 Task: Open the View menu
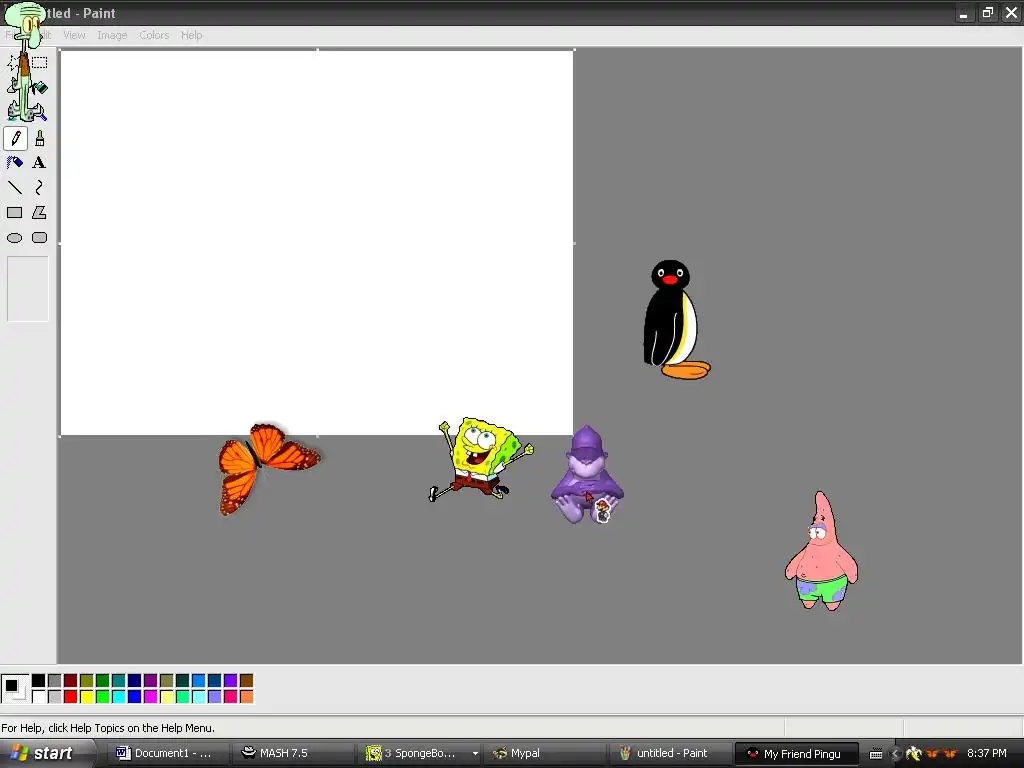[74, 35]
